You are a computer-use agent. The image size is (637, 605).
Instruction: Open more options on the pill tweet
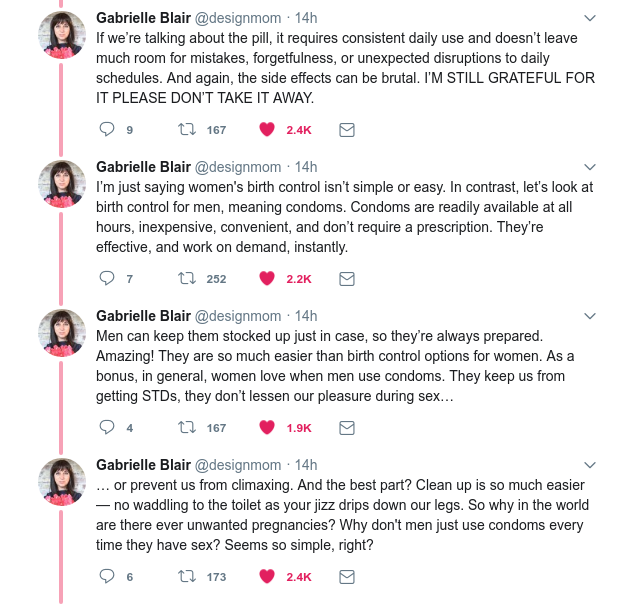click(x=589, y=18)
